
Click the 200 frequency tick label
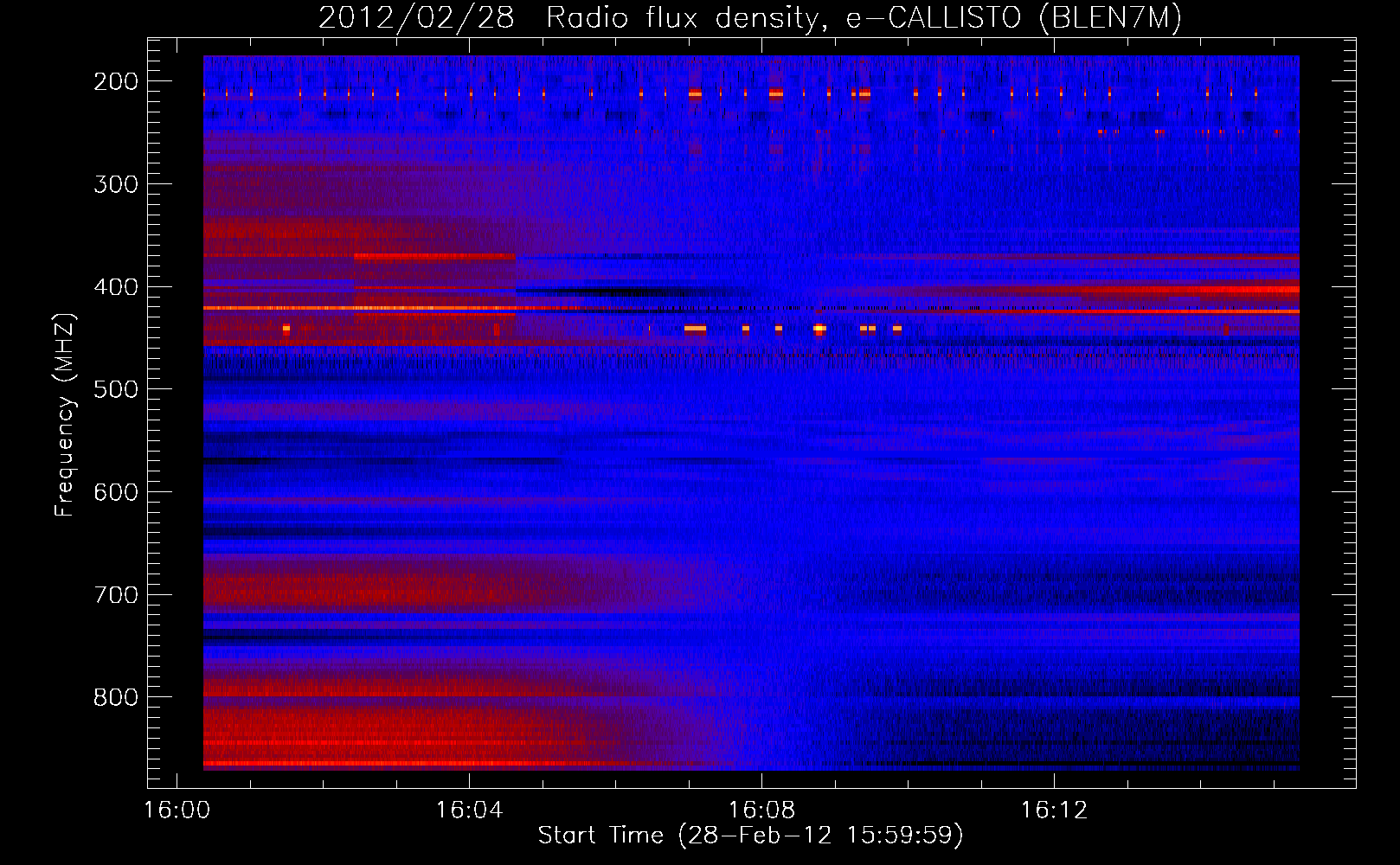tap(115, 81)
